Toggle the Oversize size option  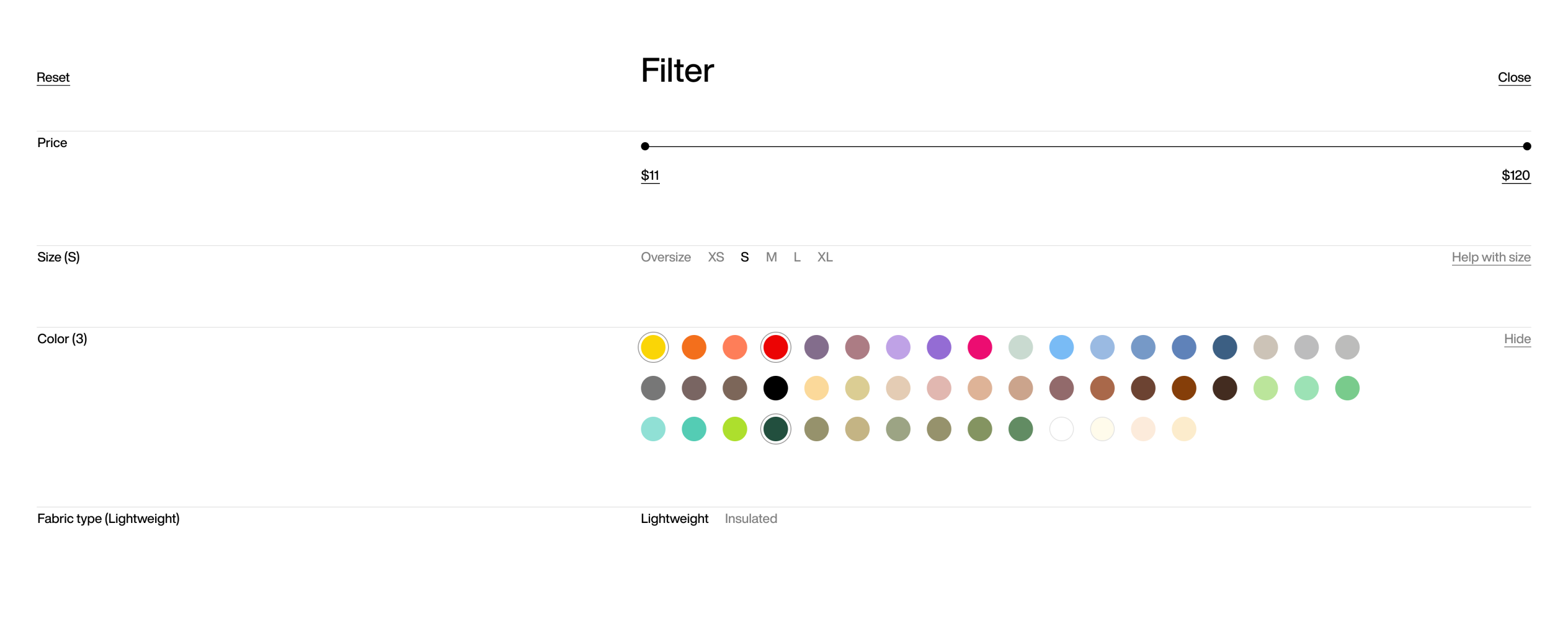665,257
